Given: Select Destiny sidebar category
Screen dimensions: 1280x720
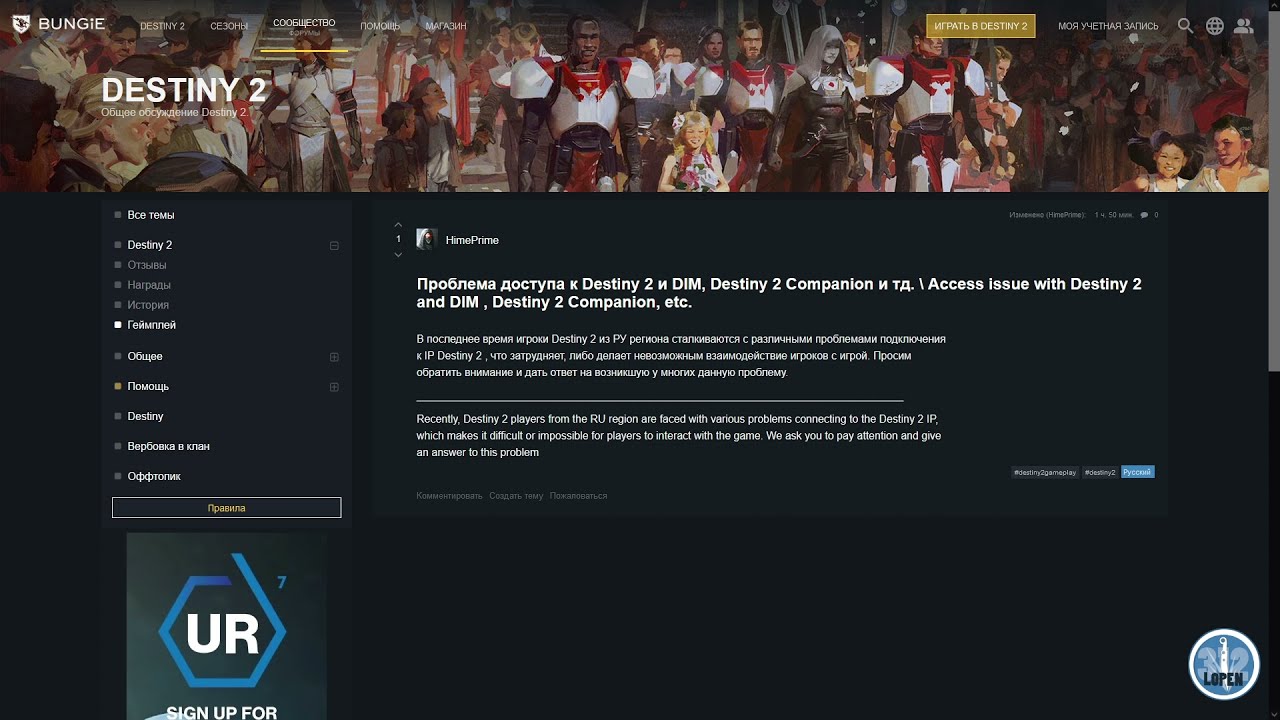Looking at the screenshot, I should coord(145,416).
